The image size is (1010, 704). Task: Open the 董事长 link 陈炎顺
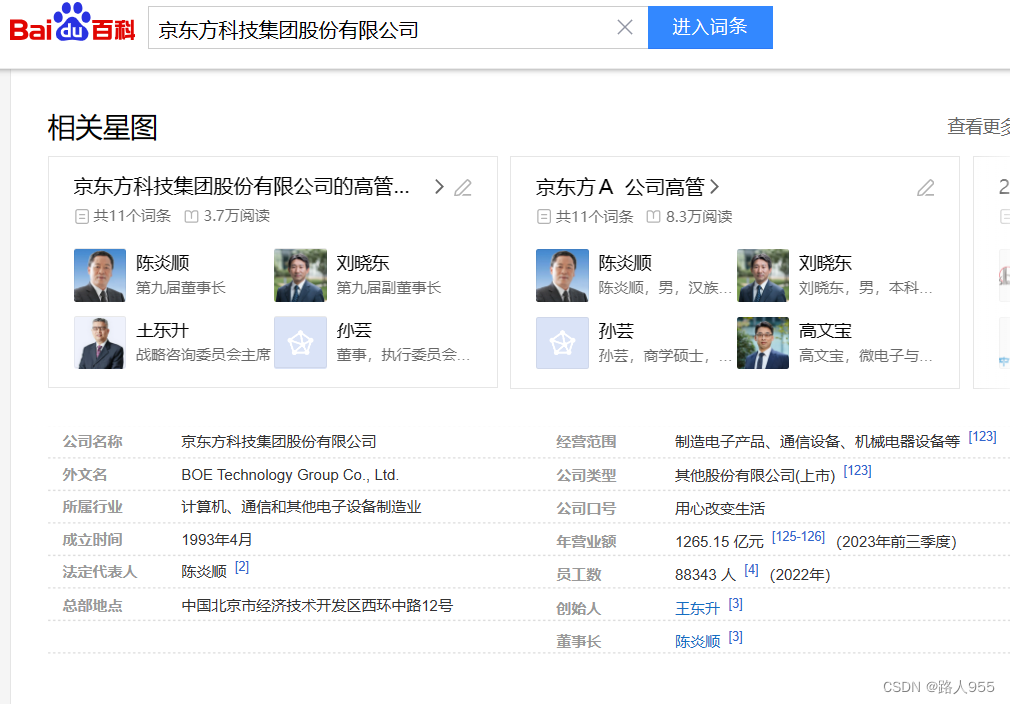pyautogui.click(x=697, y=641)
